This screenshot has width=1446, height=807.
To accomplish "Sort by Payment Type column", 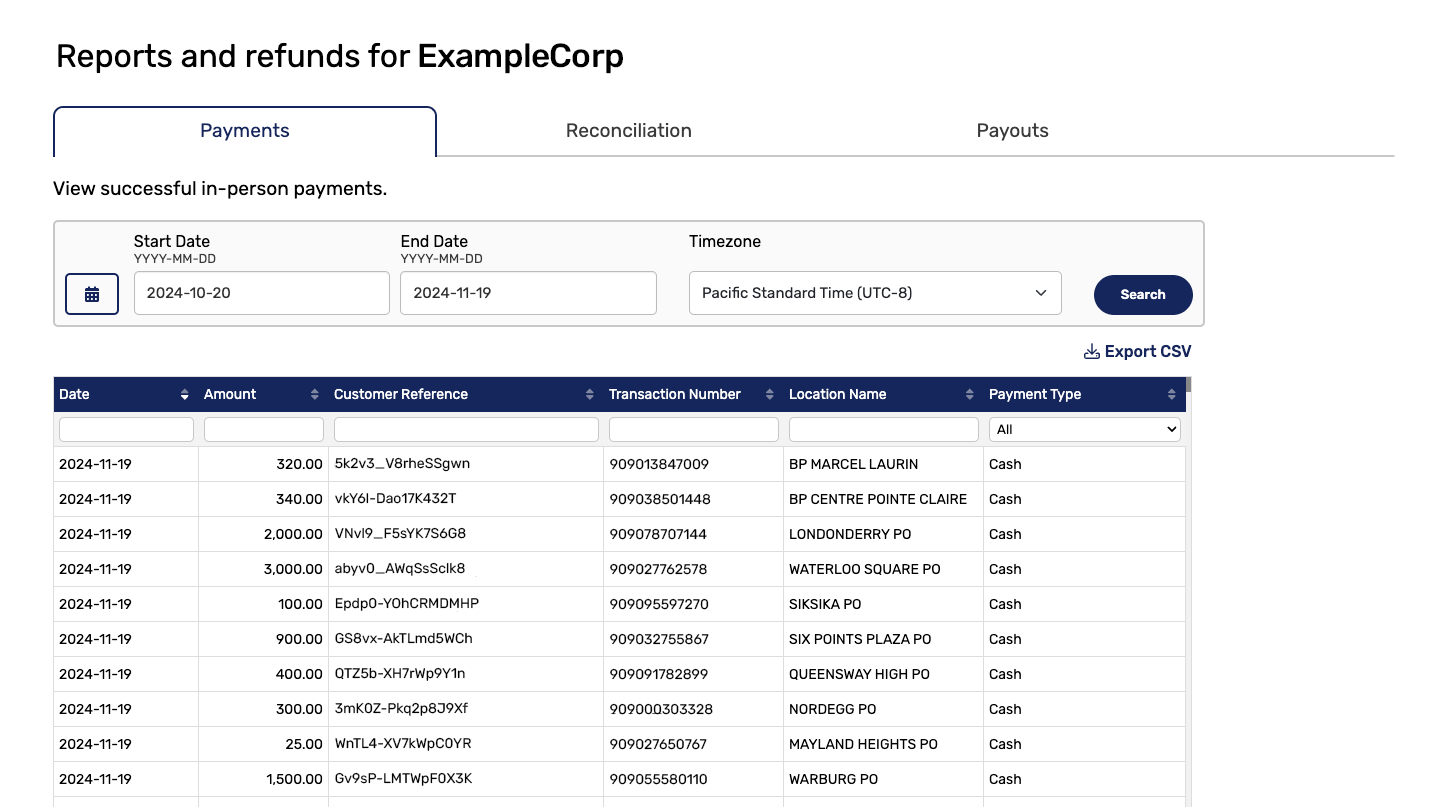I will point(1172,394).
